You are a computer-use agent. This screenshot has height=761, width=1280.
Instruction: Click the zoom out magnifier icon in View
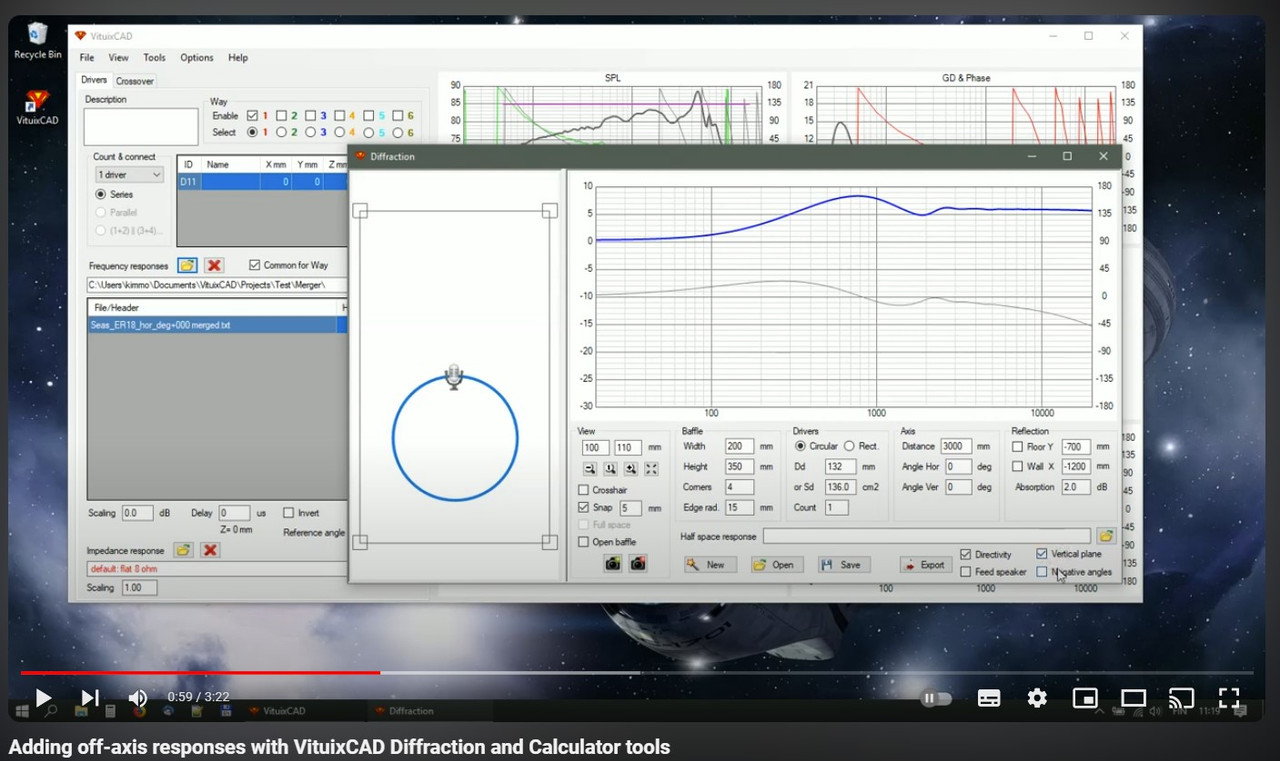point(589,468)
